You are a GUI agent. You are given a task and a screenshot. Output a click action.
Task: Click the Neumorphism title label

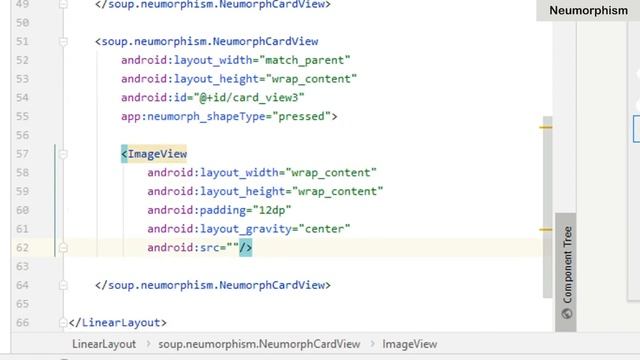589,11
